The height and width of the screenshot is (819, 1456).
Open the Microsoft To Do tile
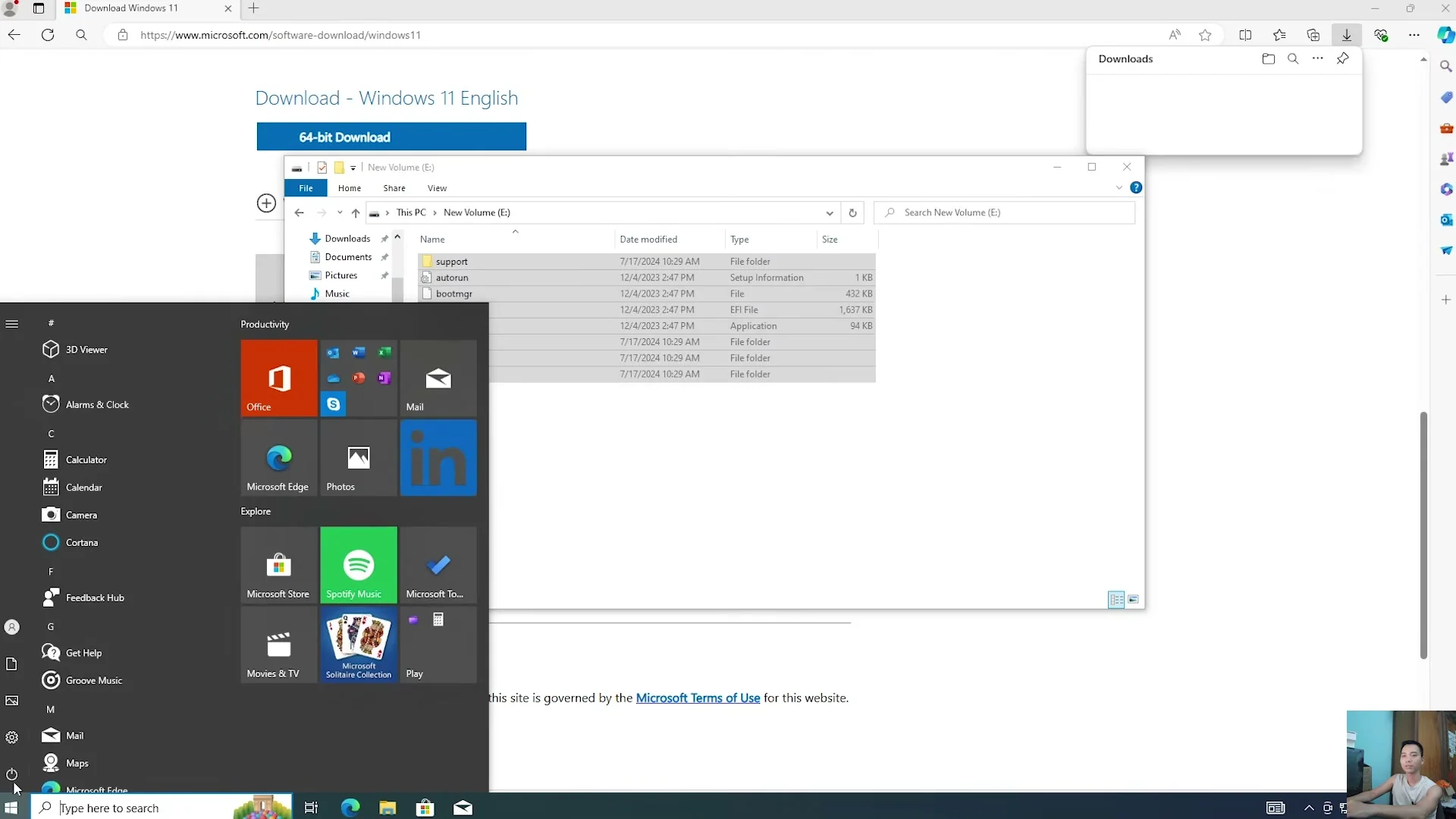[438, 565]
